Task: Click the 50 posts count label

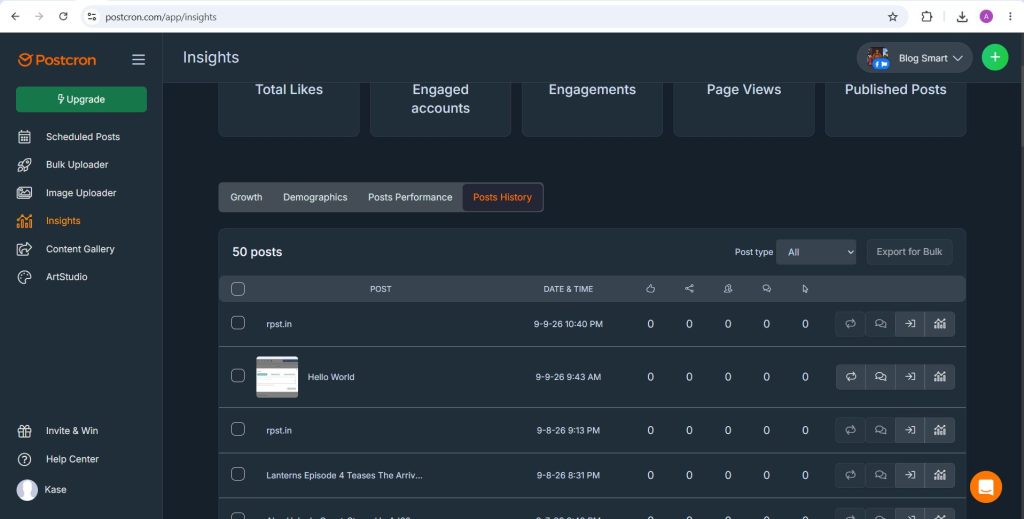Action: 257,252
